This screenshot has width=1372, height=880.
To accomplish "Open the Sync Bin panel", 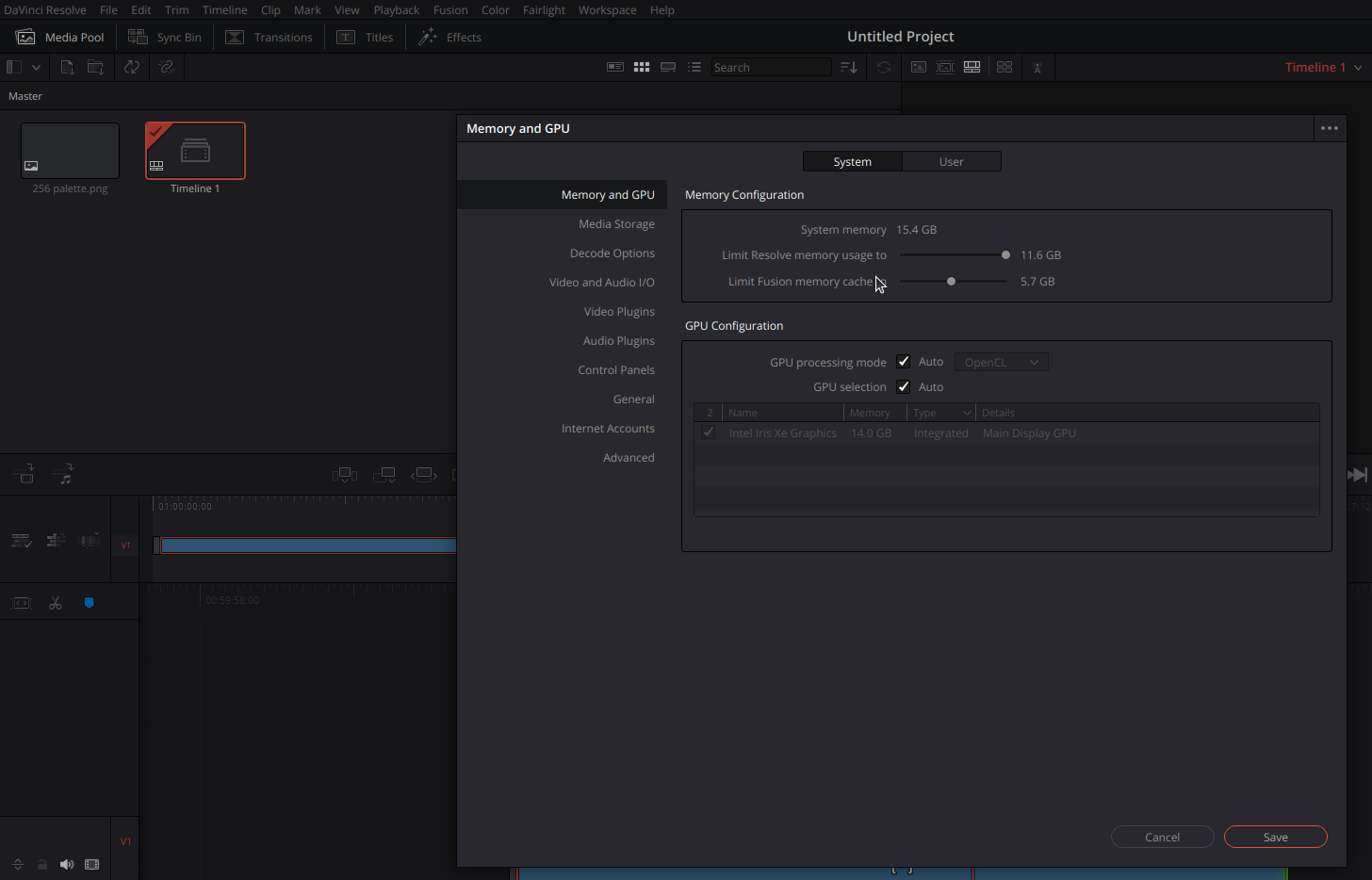I will 165,37.
